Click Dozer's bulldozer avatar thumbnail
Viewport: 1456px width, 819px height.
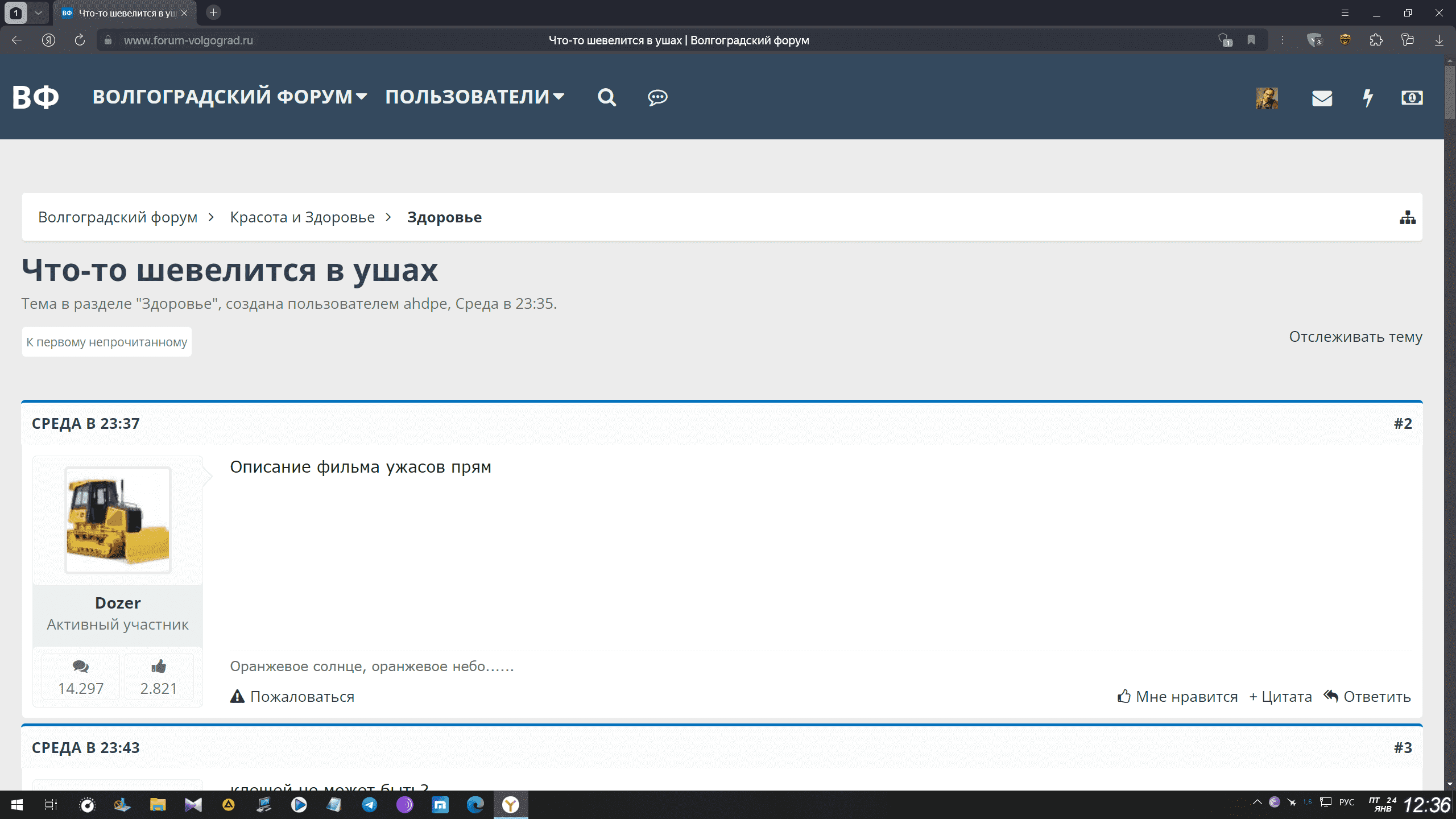(x=118, y=520)
